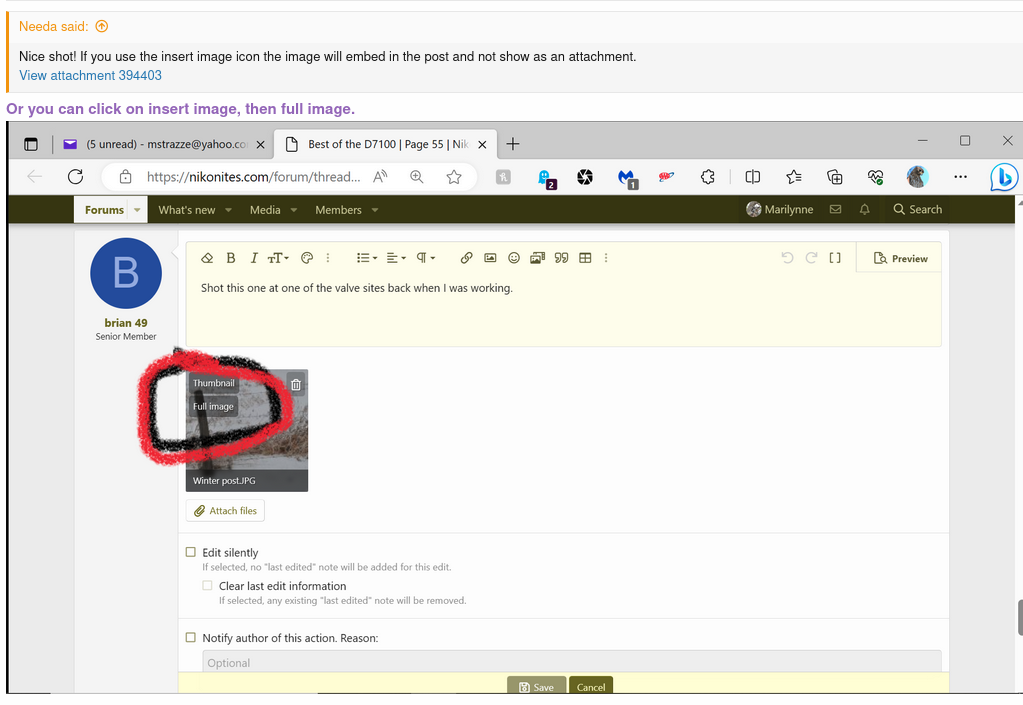The width and height of the screenshot is (1023, 705).
Task: Open the font size dropdown
Action: (x=278, y=258)
